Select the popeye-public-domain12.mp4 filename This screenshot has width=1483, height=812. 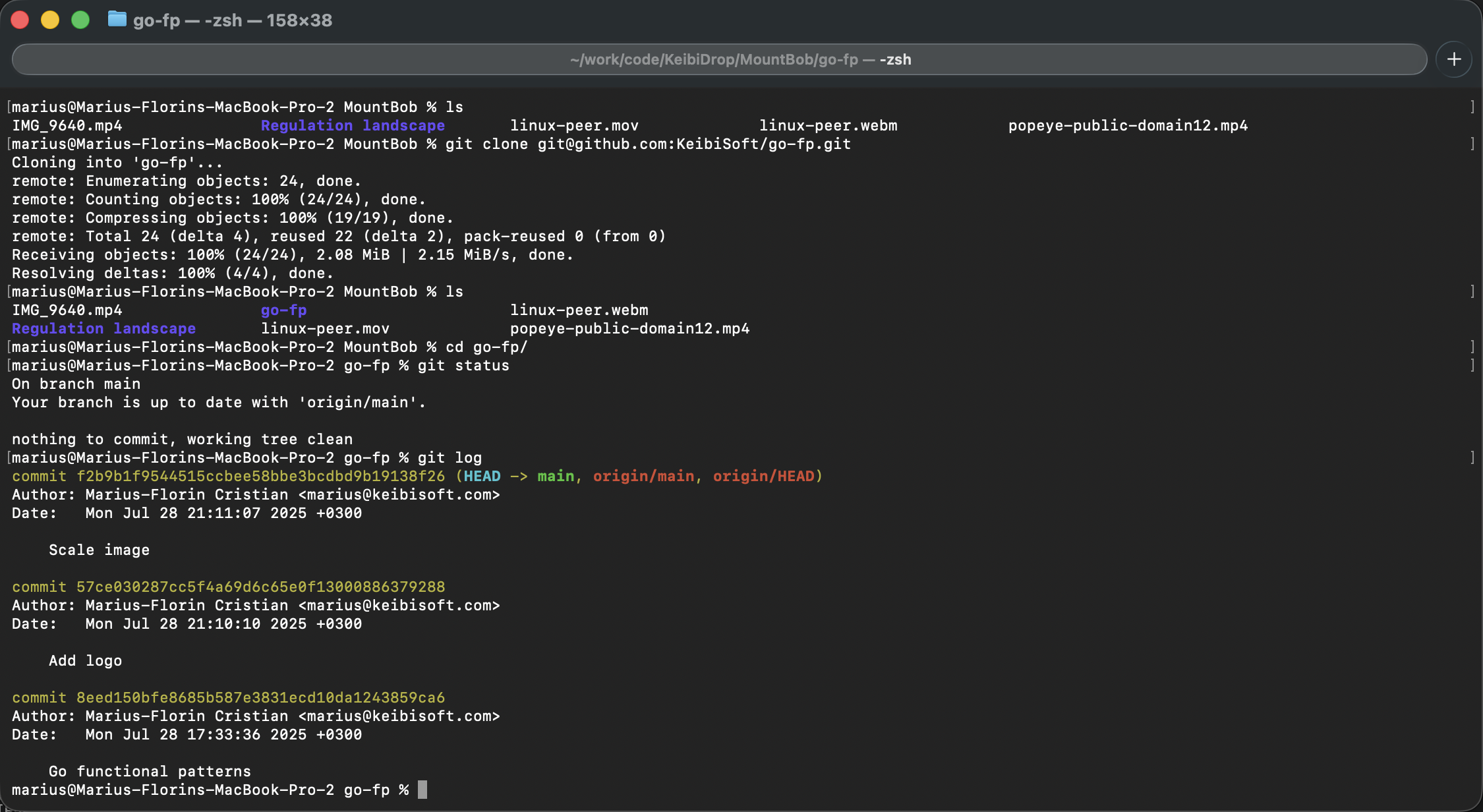click(629, 328)
